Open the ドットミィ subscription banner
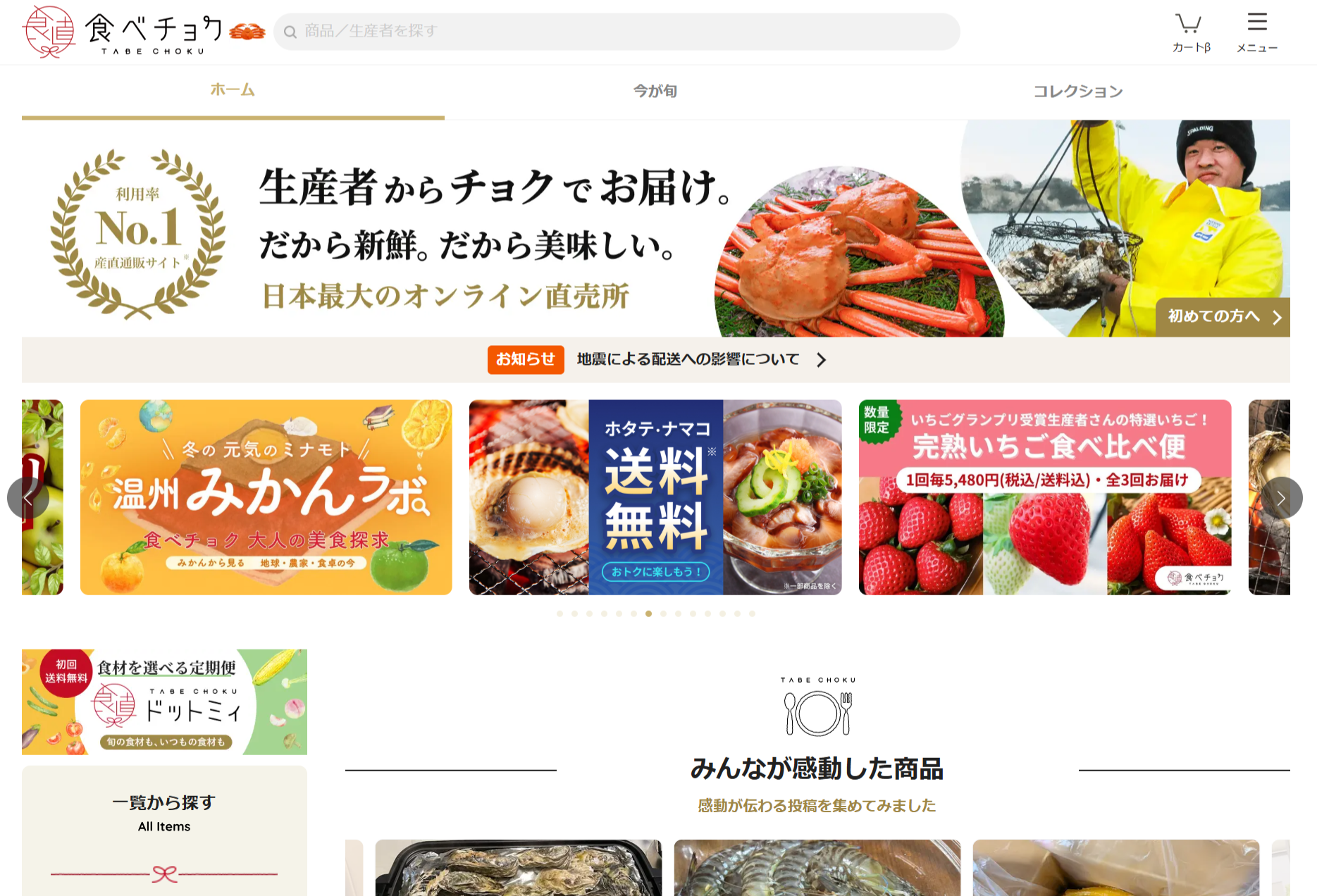Viewport: 1317px width, 896px height. pos(164,702)
